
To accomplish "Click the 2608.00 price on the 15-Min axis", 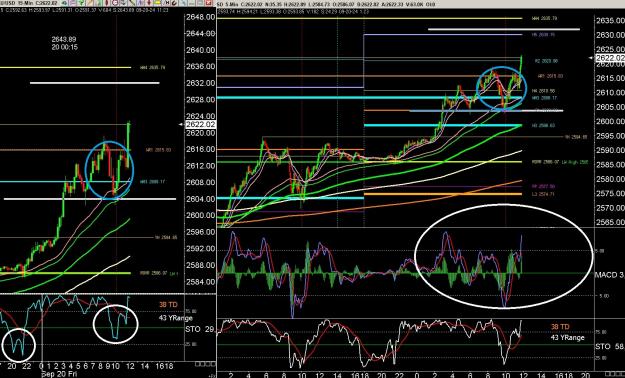I will [x=201, y=182].
